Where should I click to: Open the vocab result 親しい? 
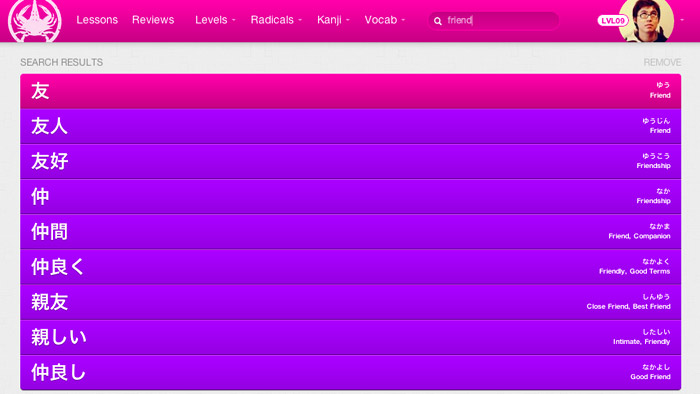pyautogui.click(x=350, y=337)
